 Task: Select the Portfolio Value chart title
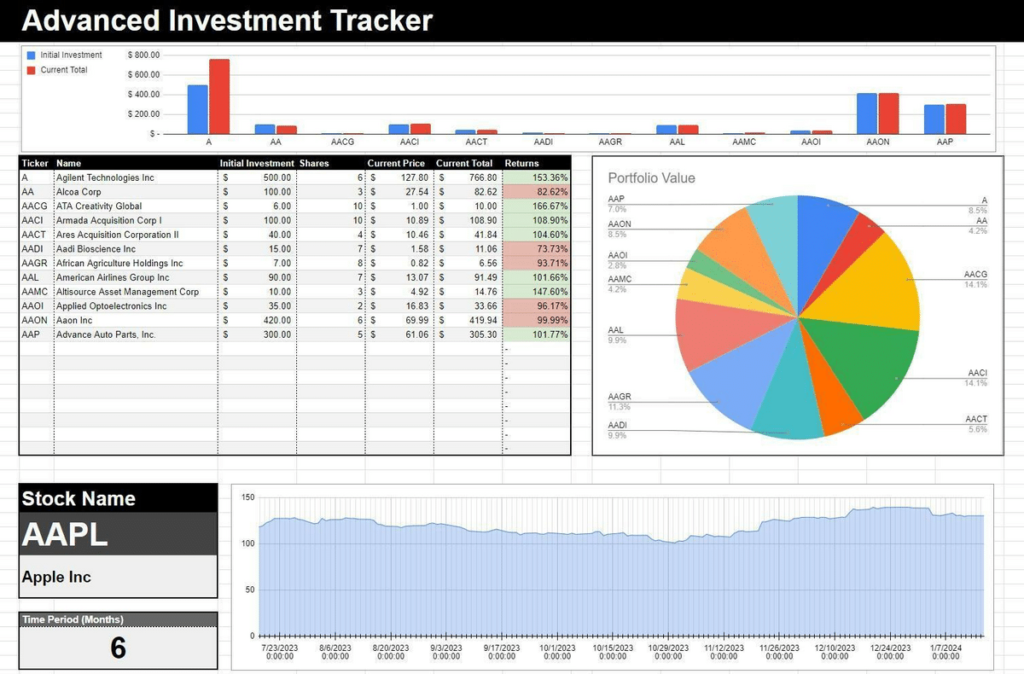click(653, 178)
